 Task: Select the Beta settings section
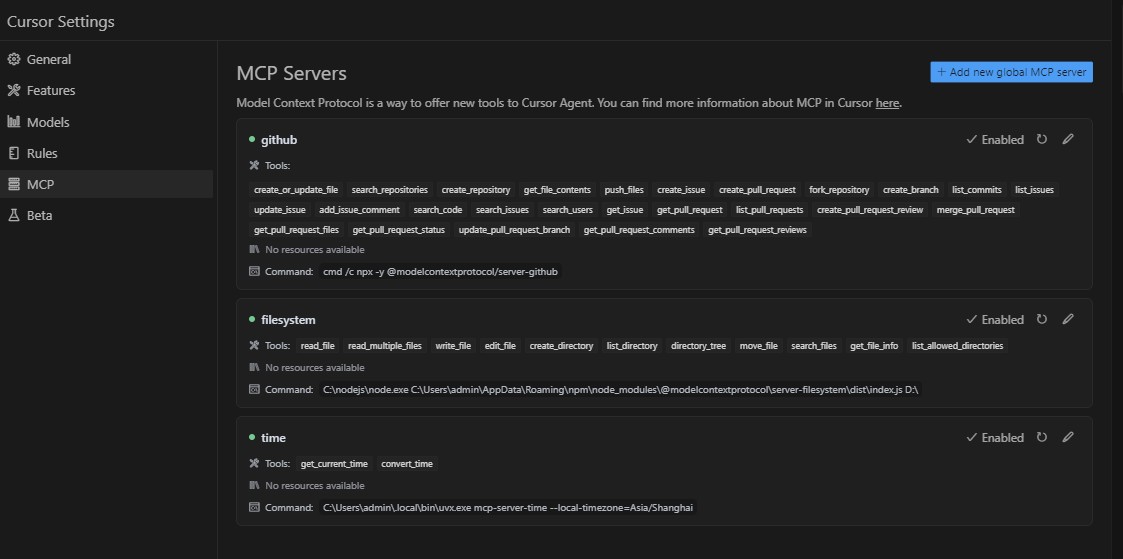coord(39,215)
